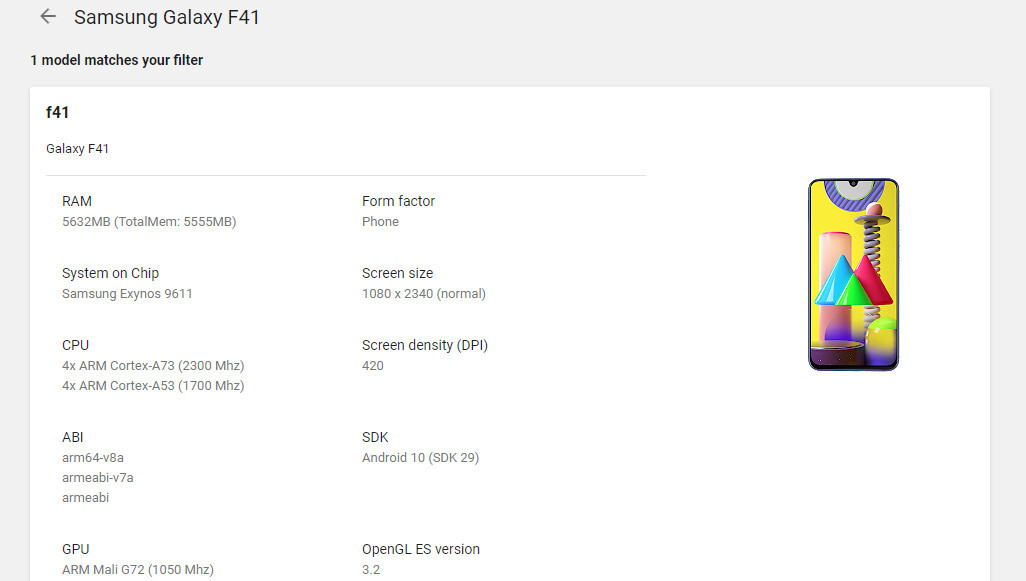Select the 4x ARM Cortex-A53 CPU line
Viewport: 1026px width, 581px height.
click(153, 386)
